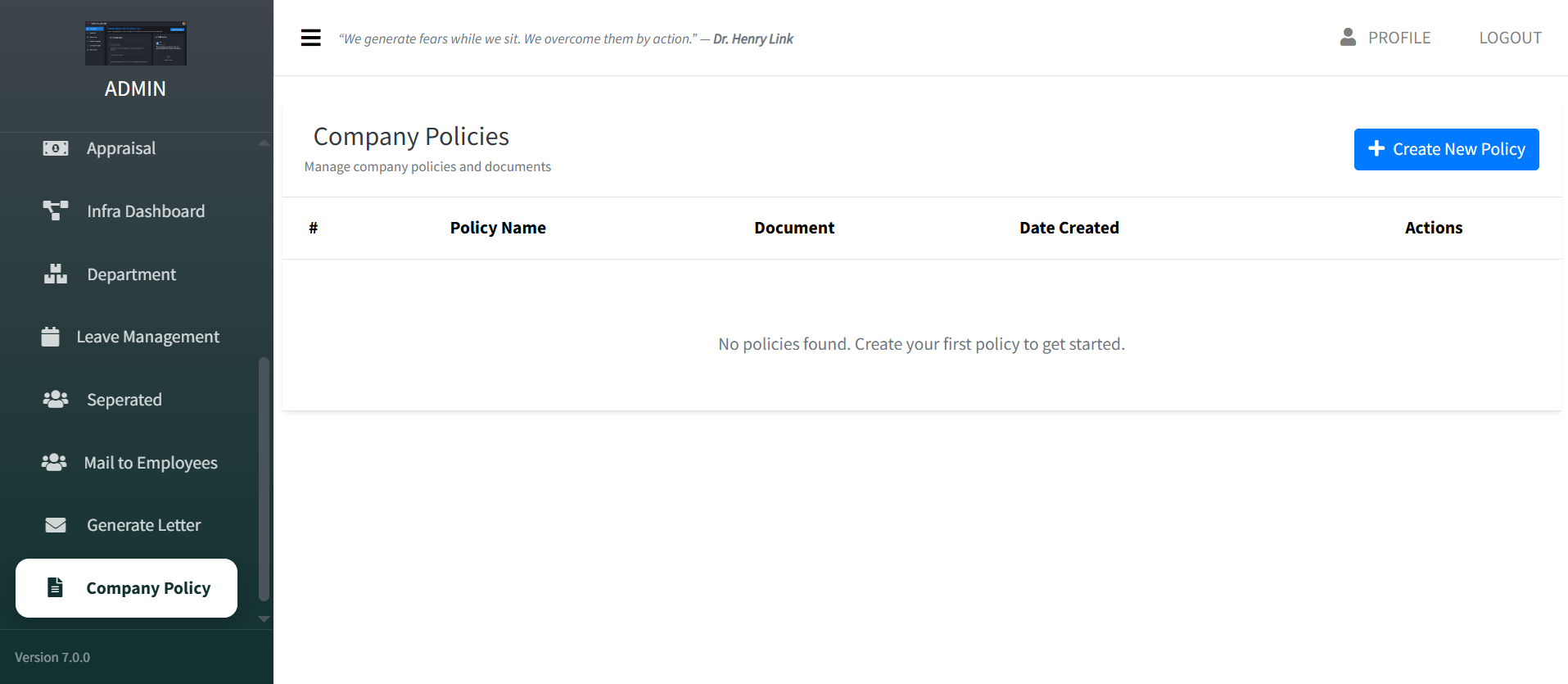Click the Mail to Employees people icon
Screen dimensions: 1568x684
54,463
